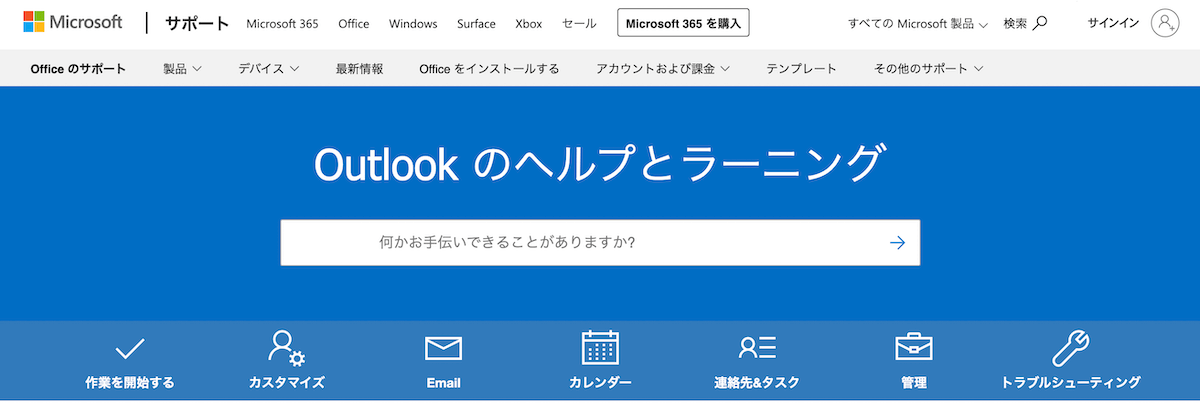The height and width of the screenshot is (413, 1200).
Task: Open the 最新情報 link
Action: point(359,69)
